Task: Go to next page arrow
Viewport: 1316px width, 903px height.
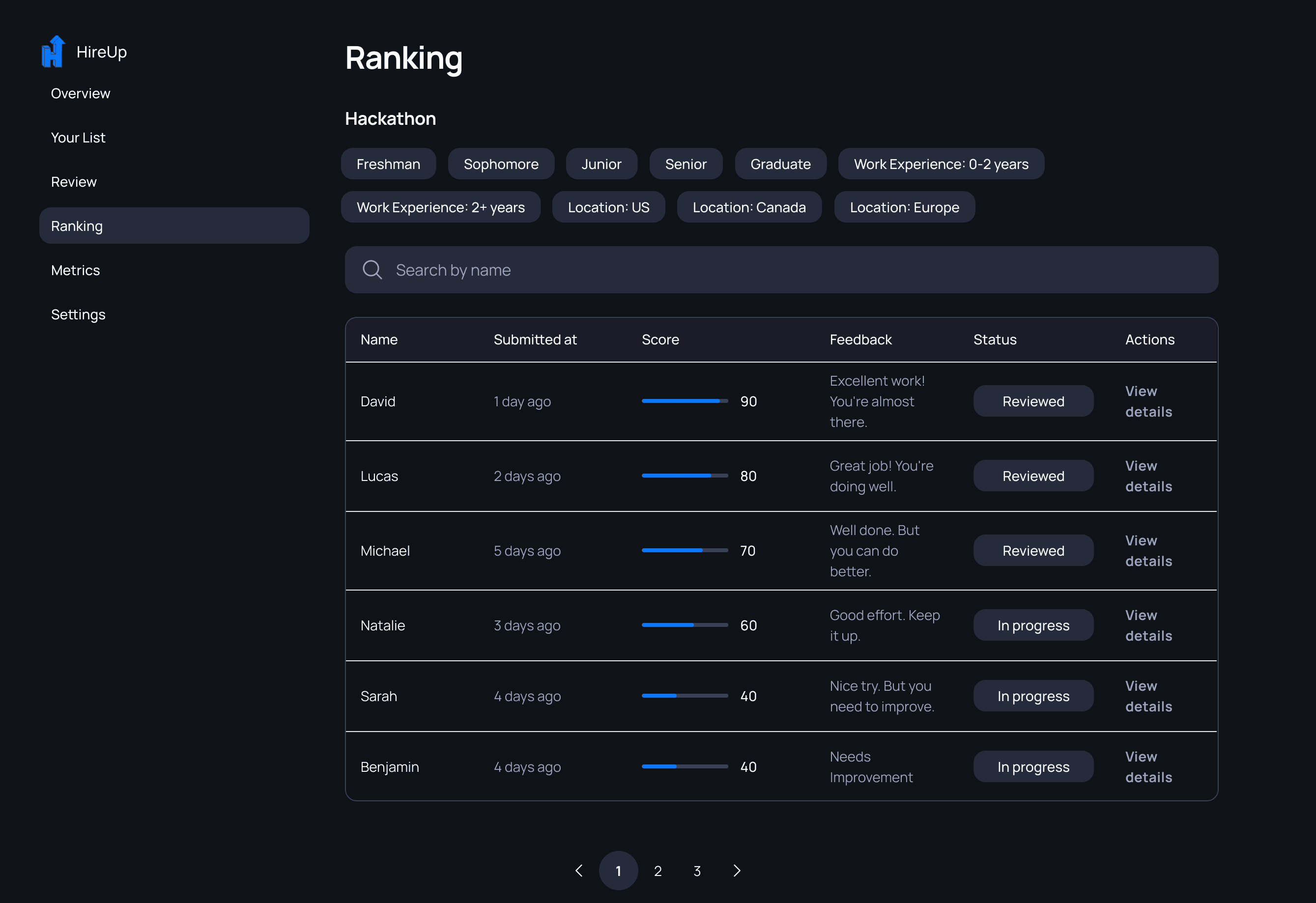Action: [737, 871]
